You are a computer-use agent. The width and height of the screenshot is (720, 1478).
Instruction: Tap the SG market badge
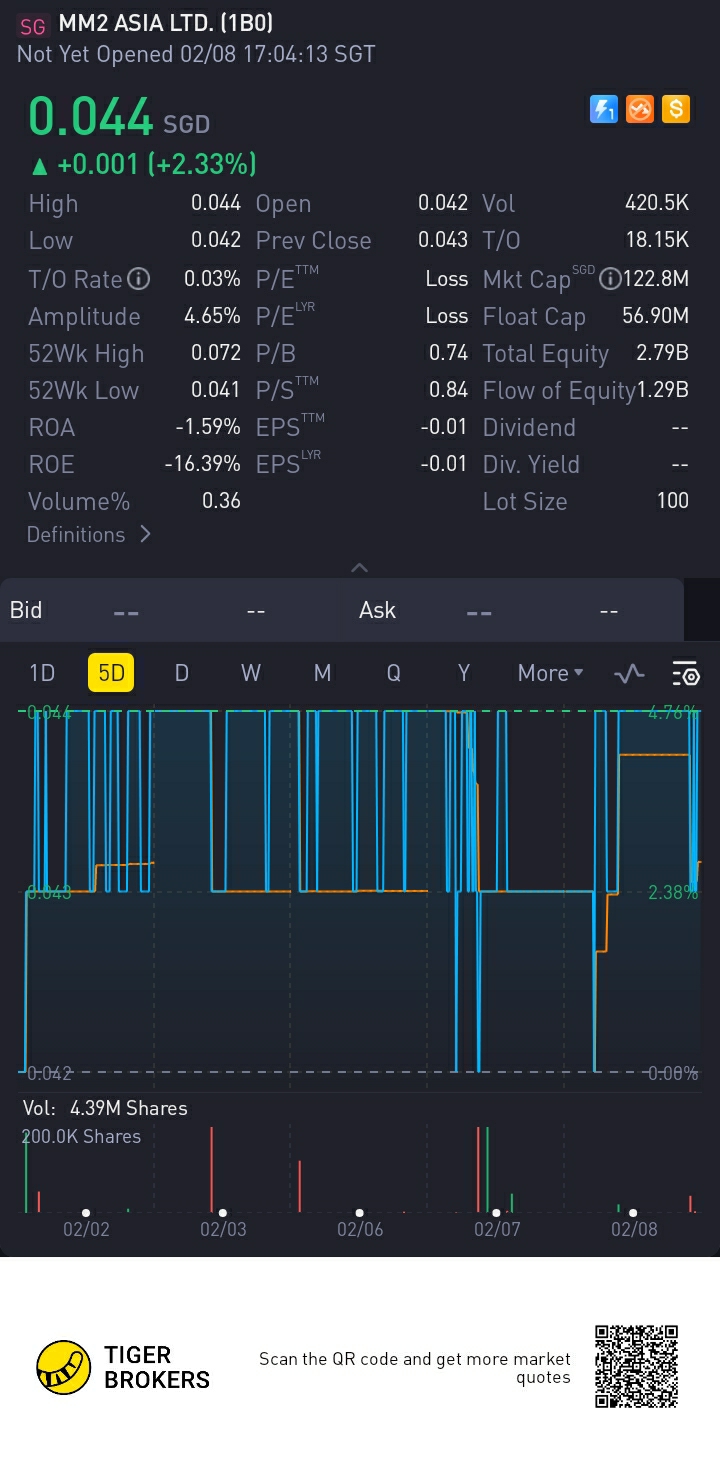coord(33,26)
